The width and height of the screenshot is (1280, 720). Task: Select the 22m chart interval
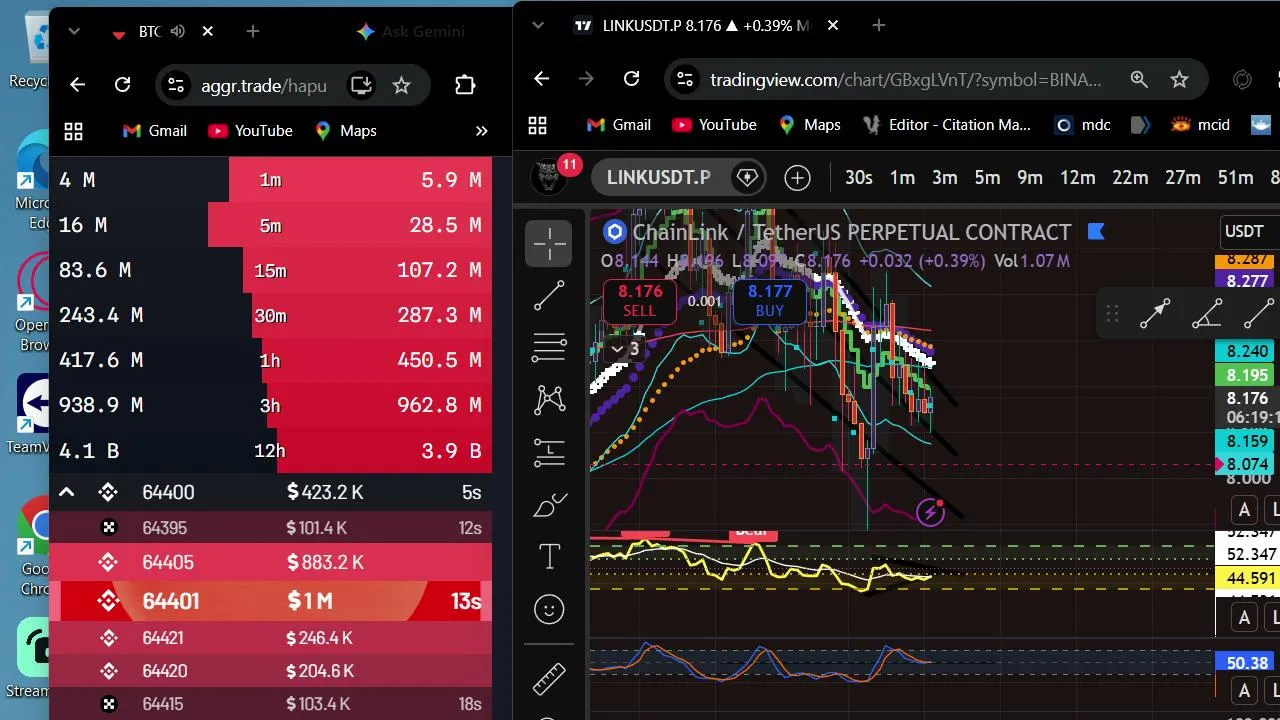1130,178
